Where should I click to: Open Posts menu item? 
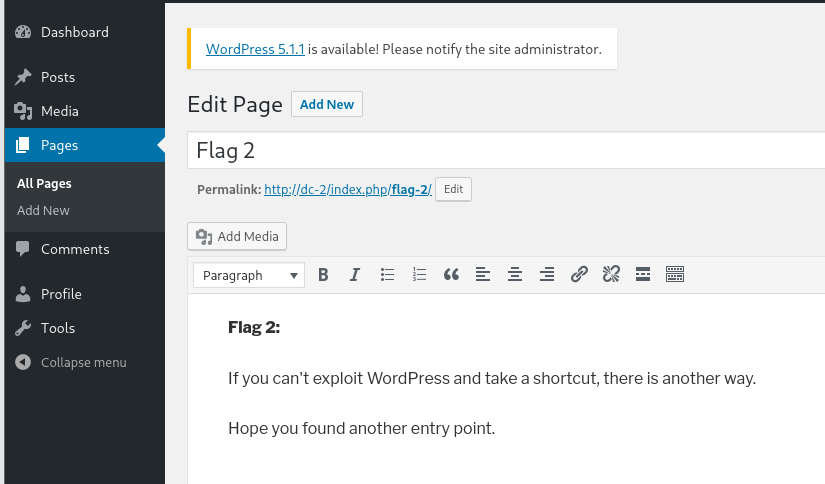click(x=85, y=77)
